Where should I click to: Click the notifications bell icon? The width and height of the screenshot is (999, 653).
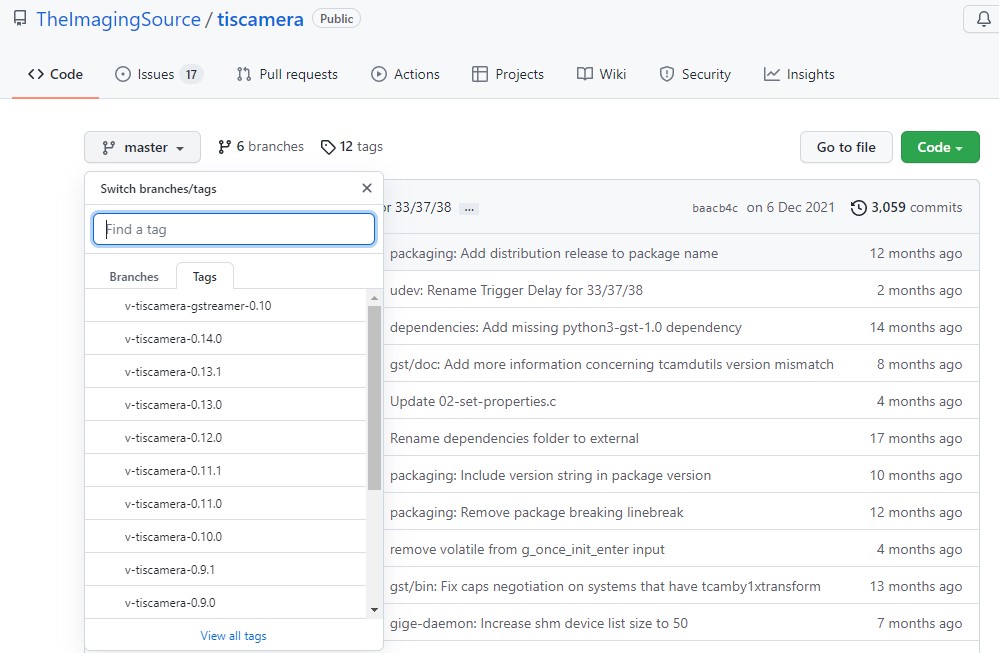(984, 19)
